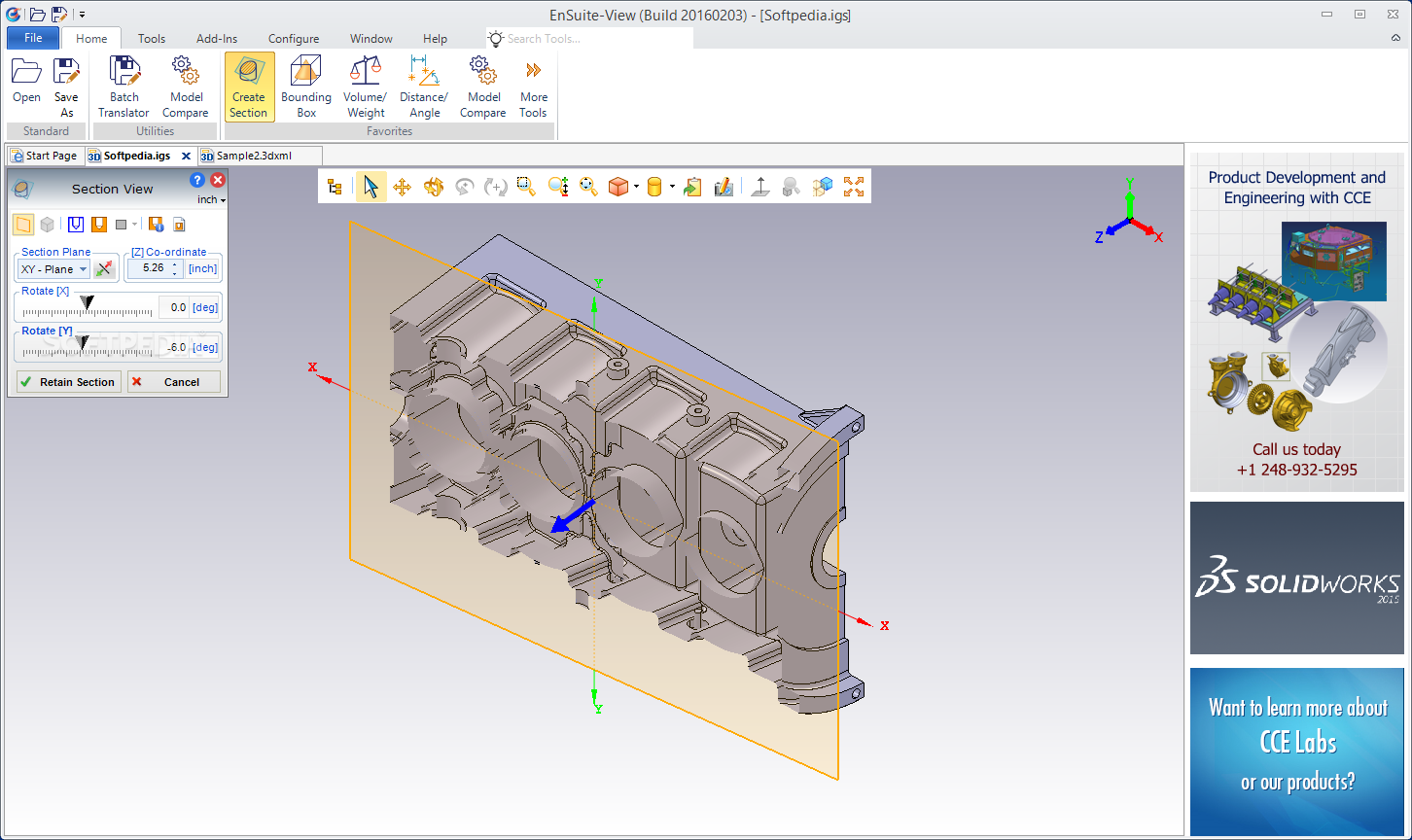Close the Softpedia.igs document tab
Viewport: 1412px width, 840px height.
(187, 156)
